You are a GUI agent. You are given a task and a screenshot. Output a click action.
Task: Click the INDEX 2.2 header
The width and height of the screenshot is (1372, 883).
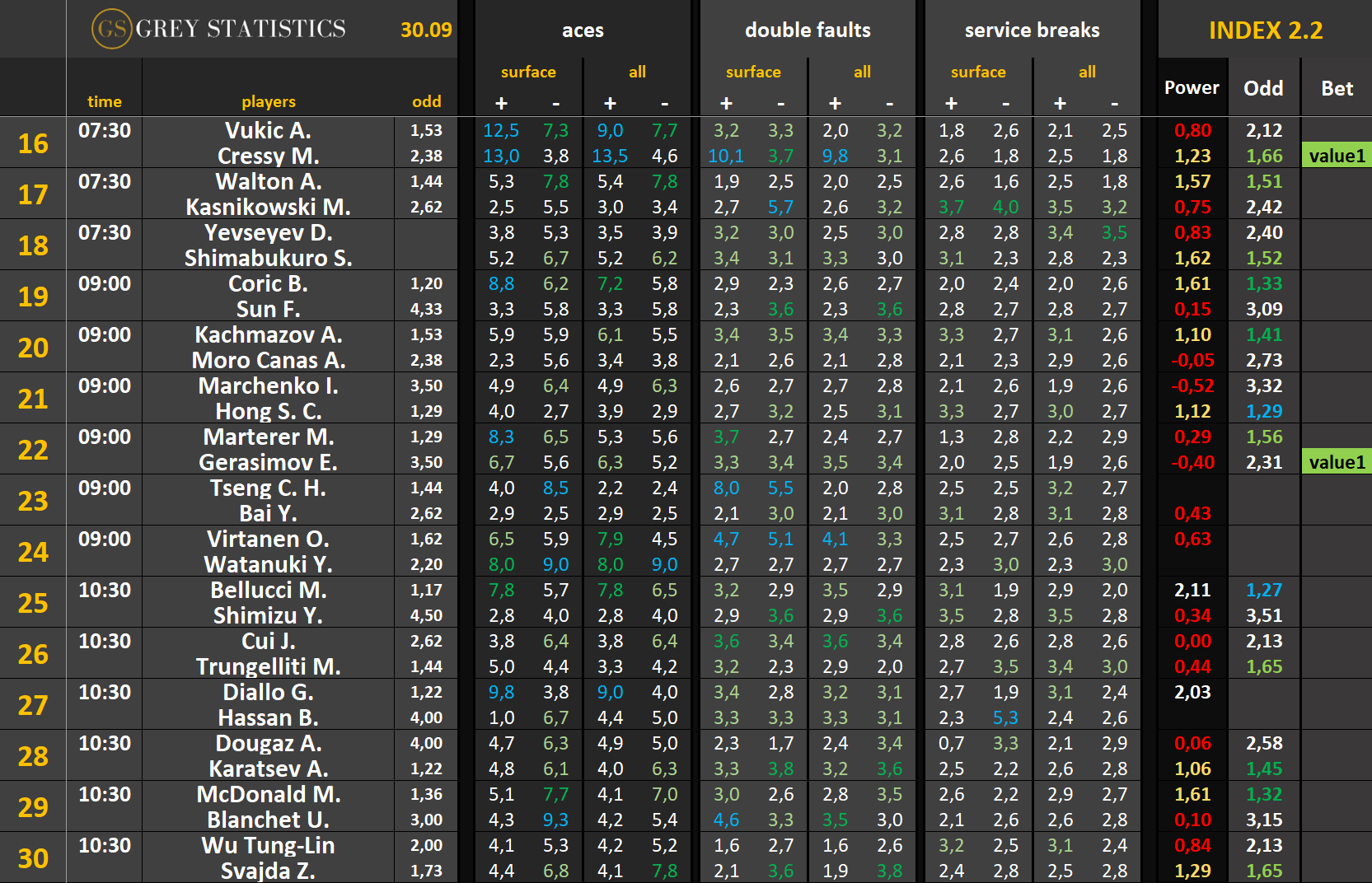[x=1266, y=30]
